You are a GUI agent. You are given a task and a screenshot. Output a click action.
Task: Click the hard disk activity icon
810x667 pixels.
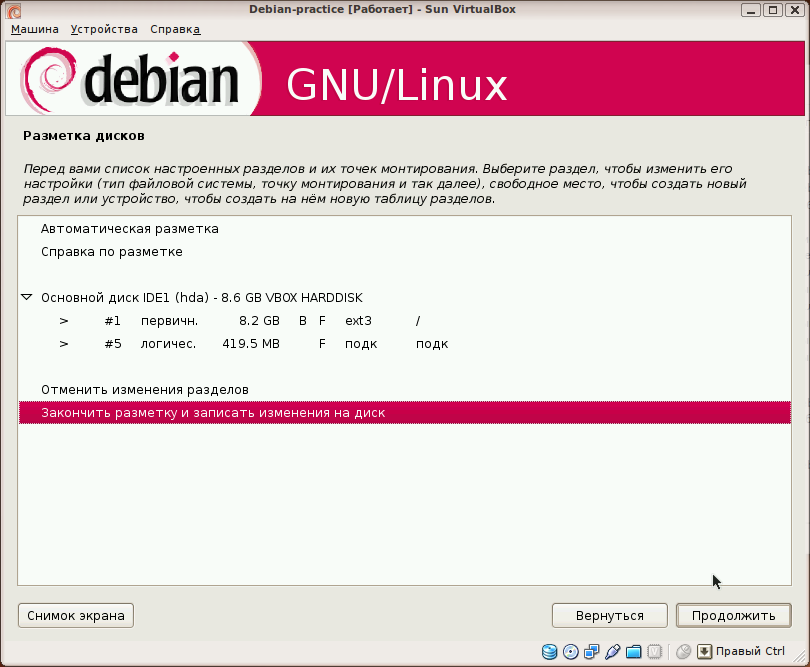(550, 652)
